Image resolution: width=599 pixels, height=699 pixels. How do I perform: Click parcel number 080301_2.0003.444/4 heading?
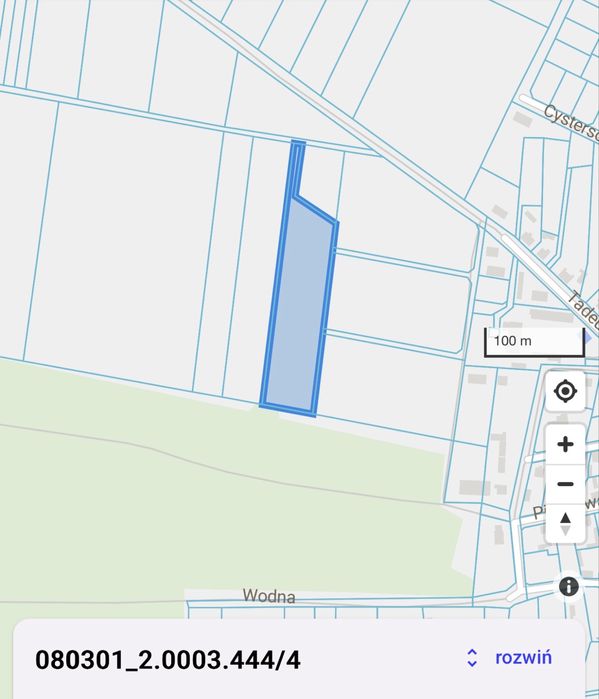(x=168, y=660)
